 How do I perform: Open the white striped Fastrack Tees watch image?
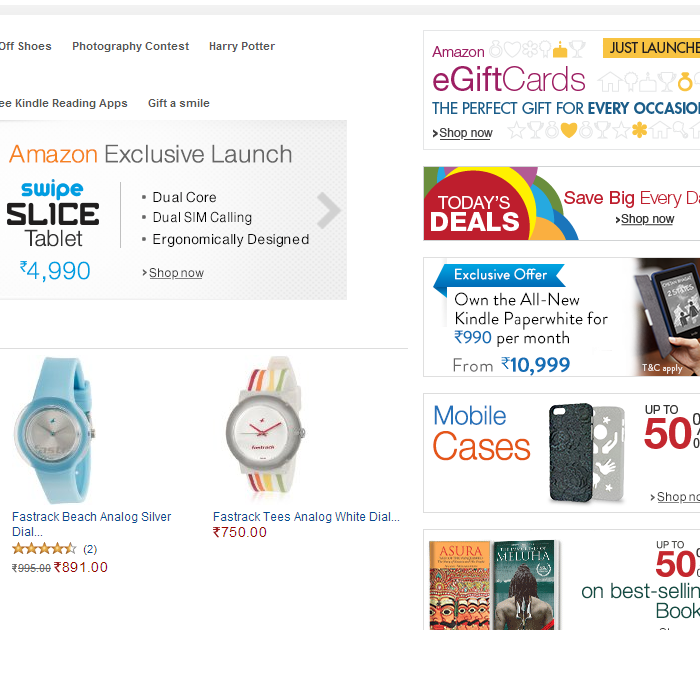(x=257, y=430)
